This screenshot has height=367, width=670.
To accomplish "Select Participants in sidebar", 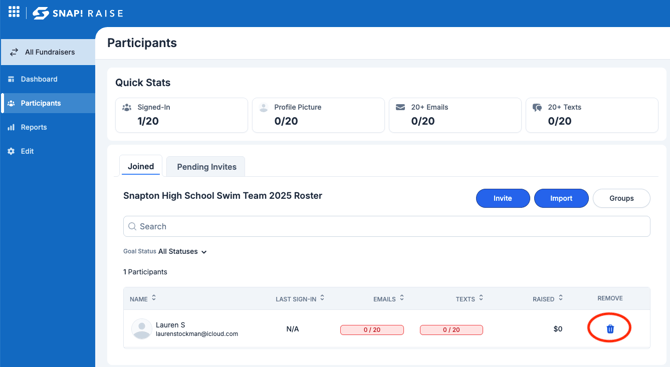I will (x=48, y=103).
